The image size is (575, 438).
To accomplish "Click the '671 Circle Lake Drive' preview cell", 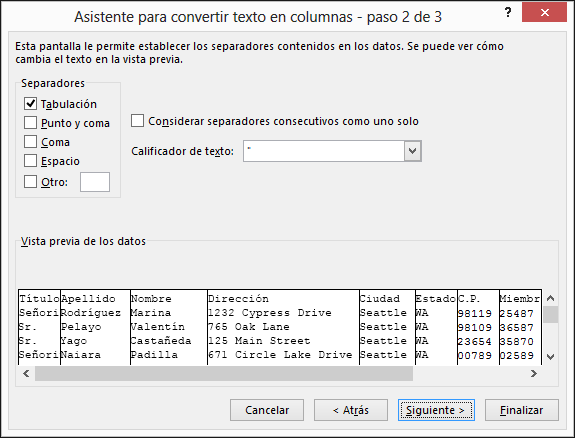I will click(x=280, y=355).
